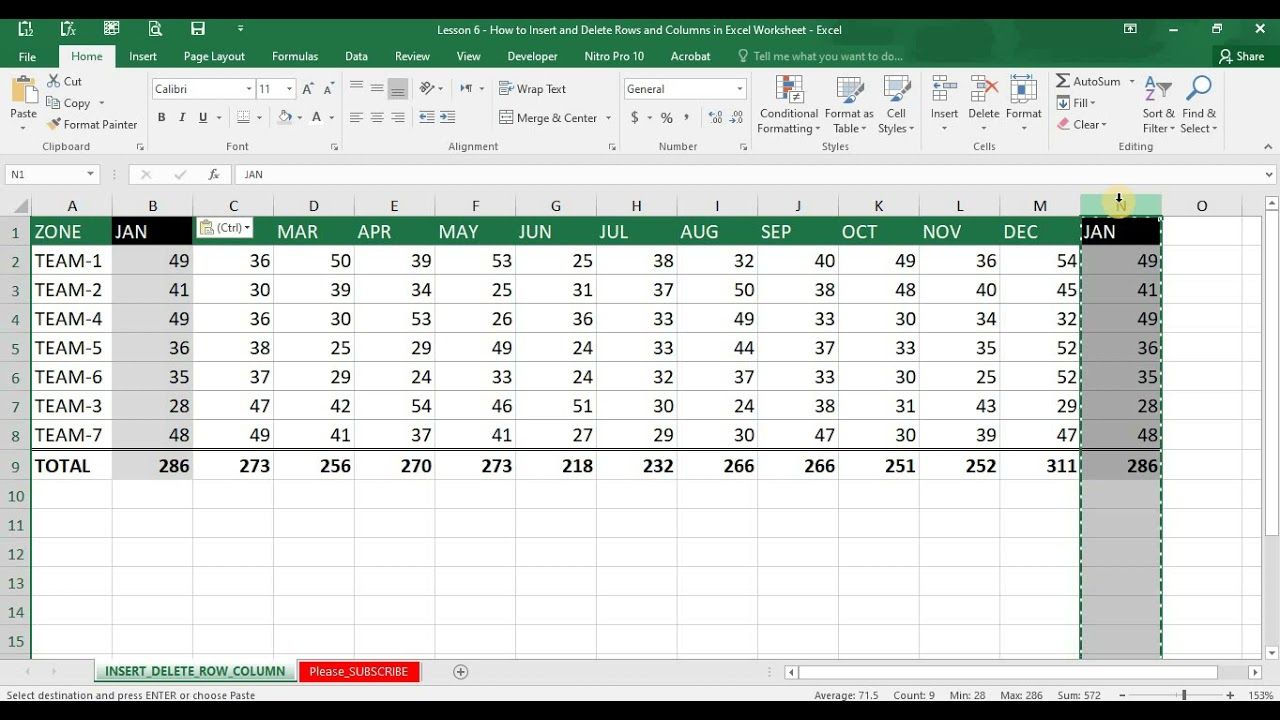Click the zoom slider in status bar

[1183, 695]
